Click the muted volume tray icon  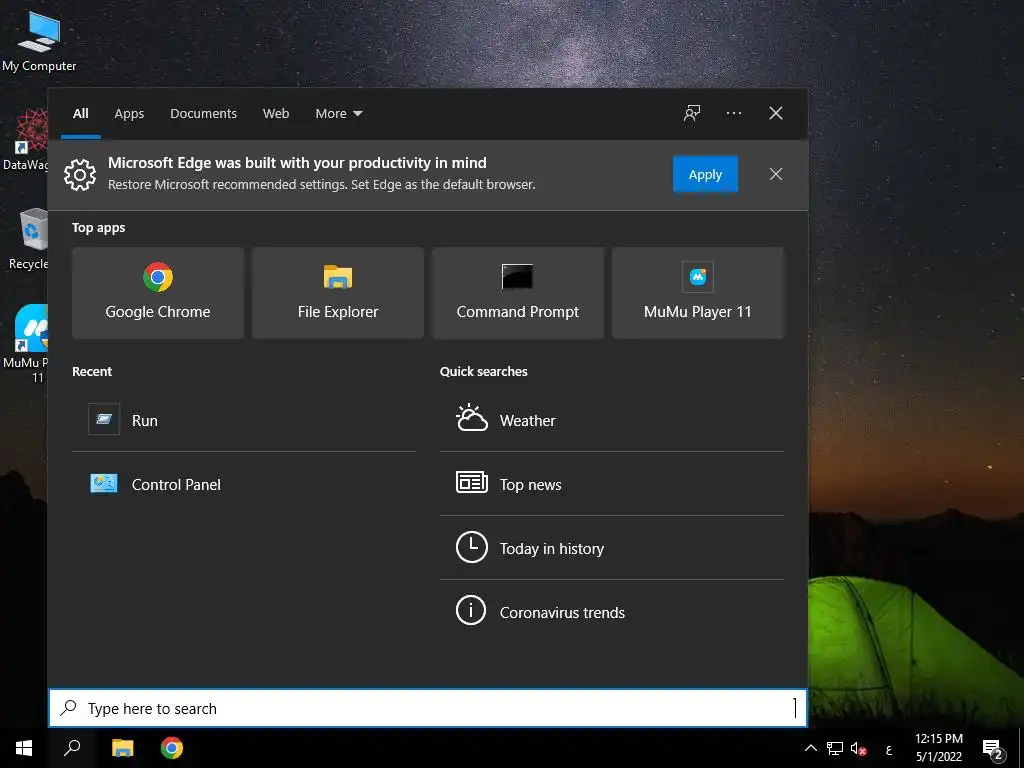858,749
